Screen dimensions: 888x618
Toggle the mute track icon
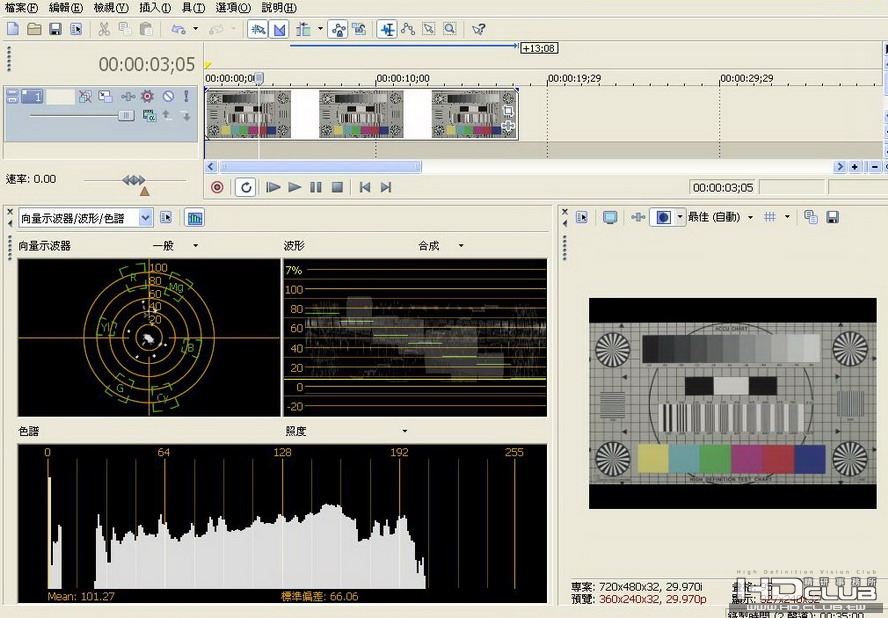coord(168,96)
